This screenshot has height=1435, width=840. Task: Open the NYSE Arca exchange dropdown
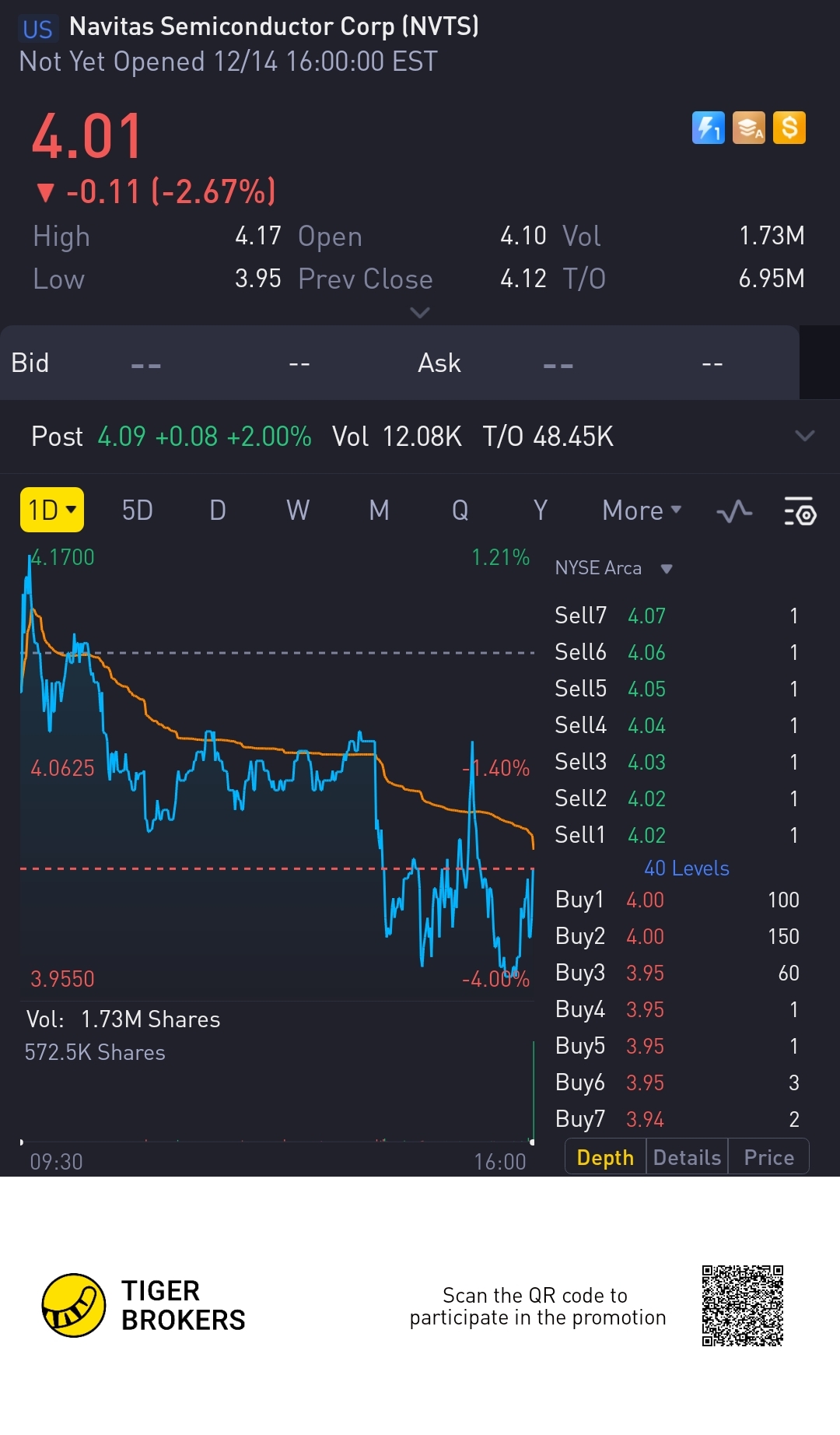tap(614, 568)
